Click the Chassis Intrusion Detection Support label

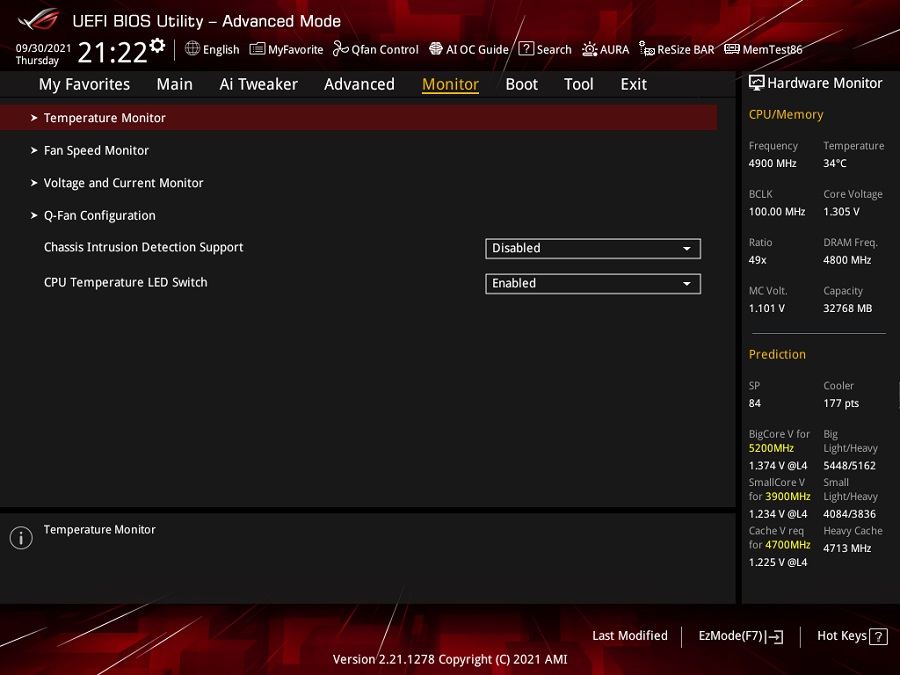click(143, 247)
